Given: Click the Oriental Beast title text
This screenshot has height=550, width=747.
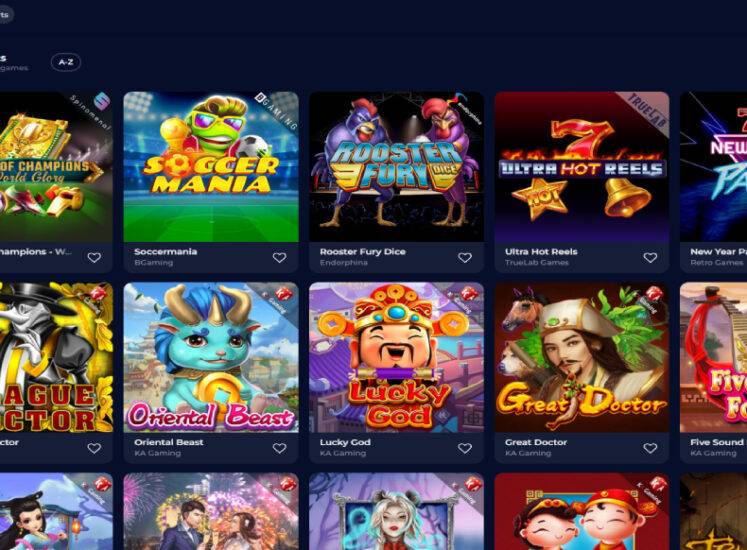Looking at the screenshot, I should [x=169, y=442].
